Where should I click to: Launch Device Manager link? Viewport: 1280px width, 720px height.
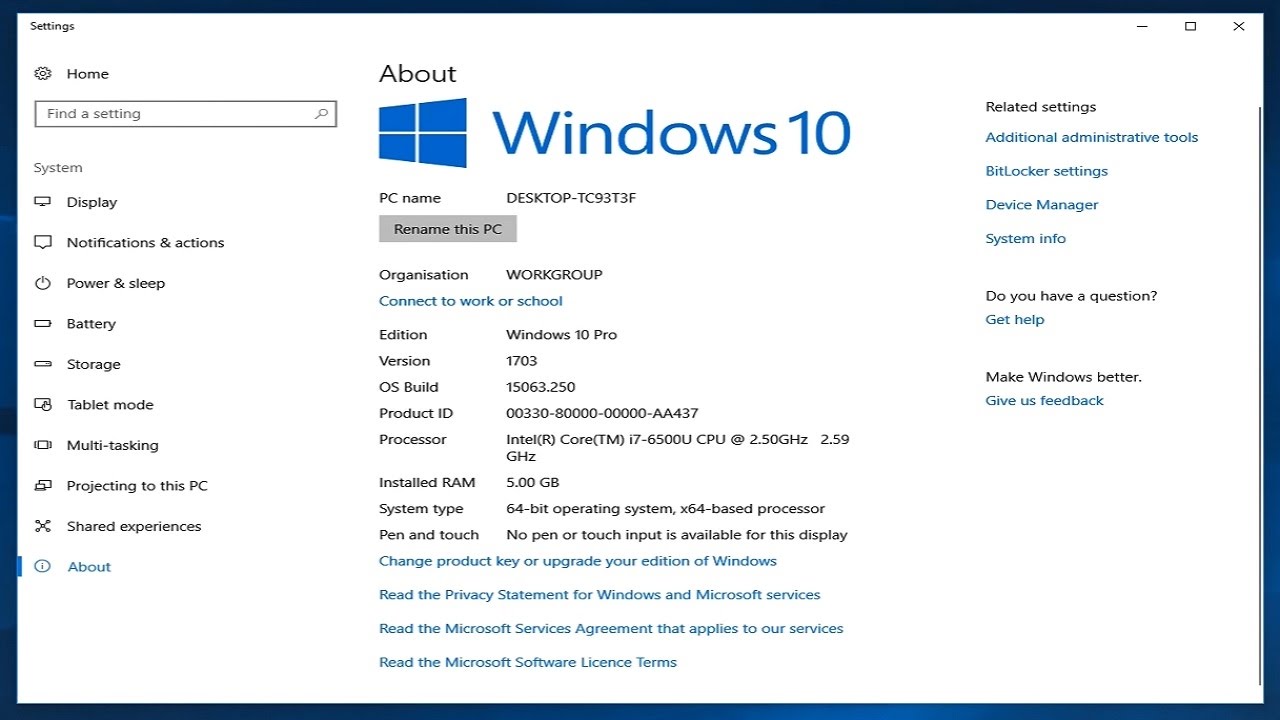point(1042,205)
